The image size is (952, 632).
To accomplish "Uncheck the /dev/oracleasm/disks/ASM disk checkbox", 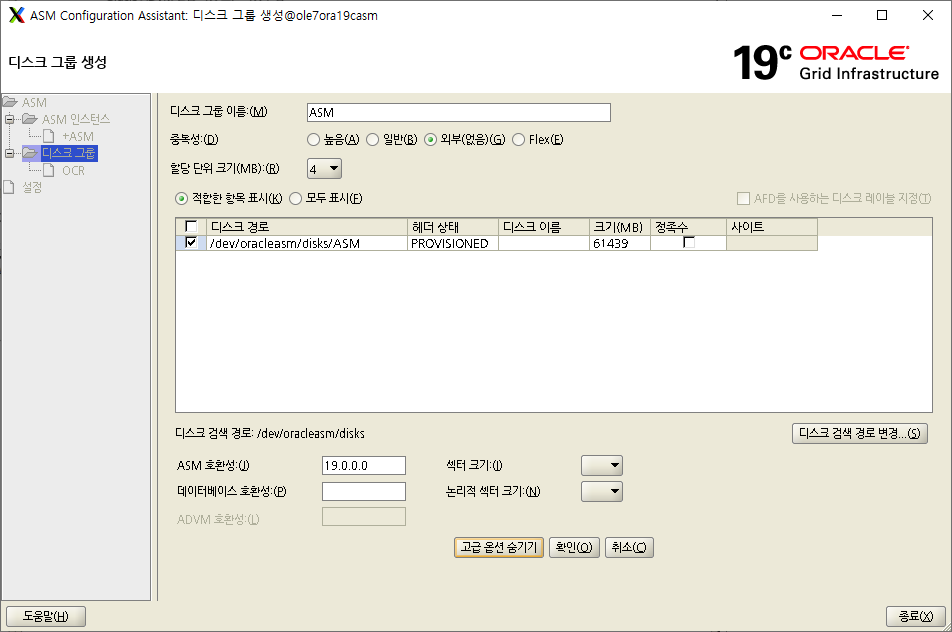I will coord(191,243).
